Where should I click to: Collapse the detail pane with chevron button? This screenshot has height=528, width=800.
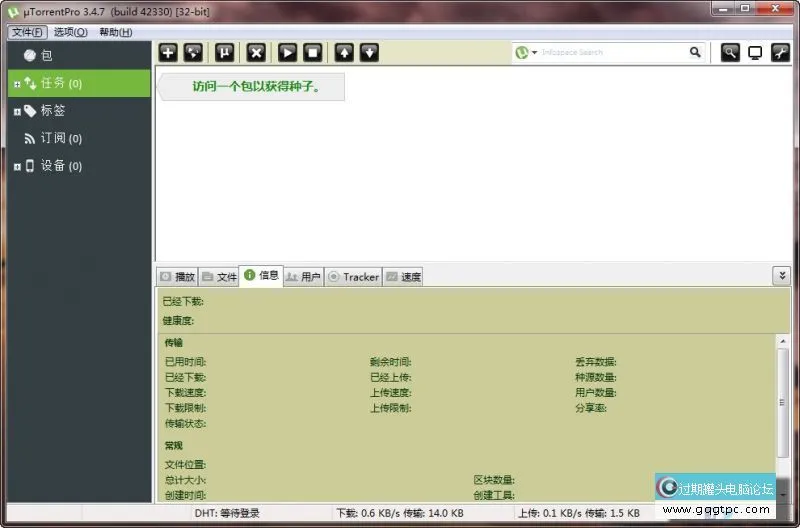tap(781, 275)
